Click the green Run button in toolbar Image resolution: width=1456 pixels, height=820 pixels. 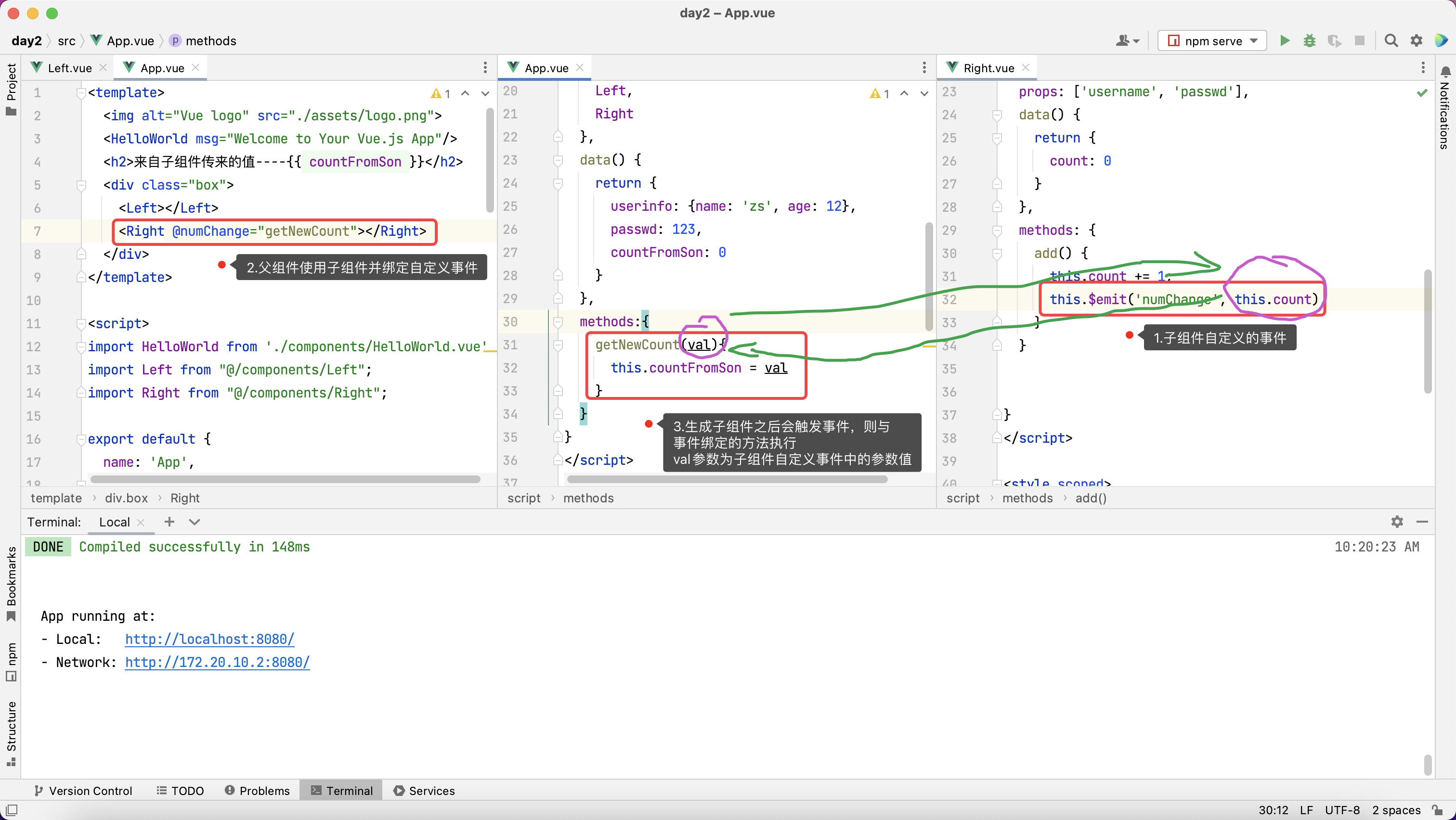(x=1284, y=40)
